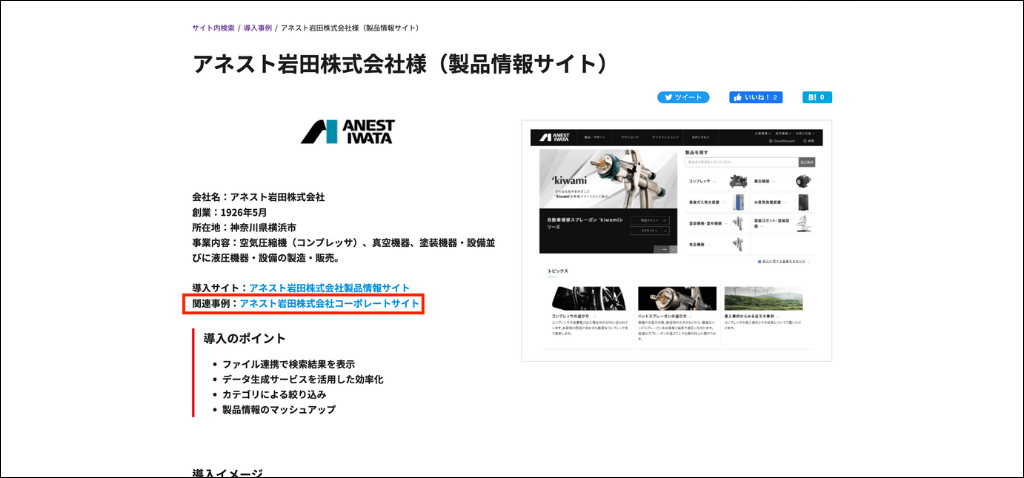
Task: Click the bullet ファイル連携で検索結果を表示
Action: (289, 364)
